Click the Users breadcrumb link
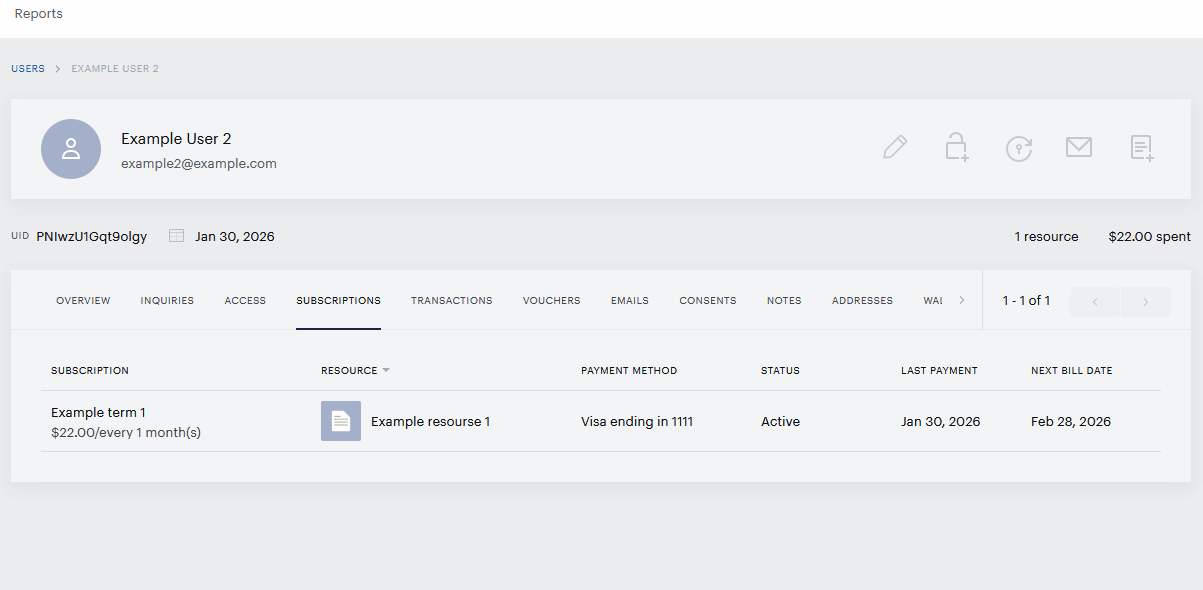1203x590 pixels. click(x=28, y=69)
